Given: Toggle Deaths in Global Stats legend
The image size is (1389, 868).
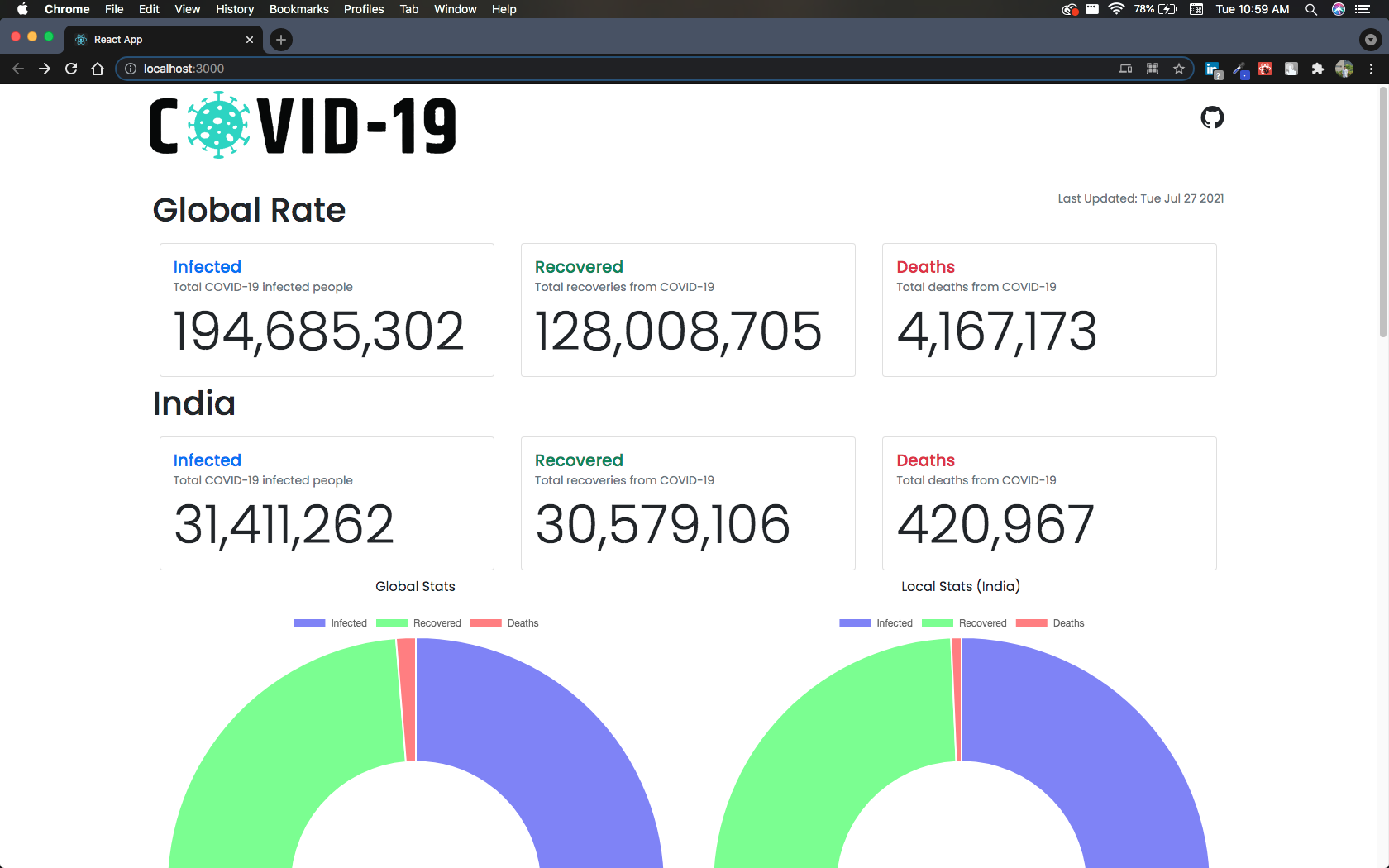Looking at the screenshot, I should (x=504, y=623).
